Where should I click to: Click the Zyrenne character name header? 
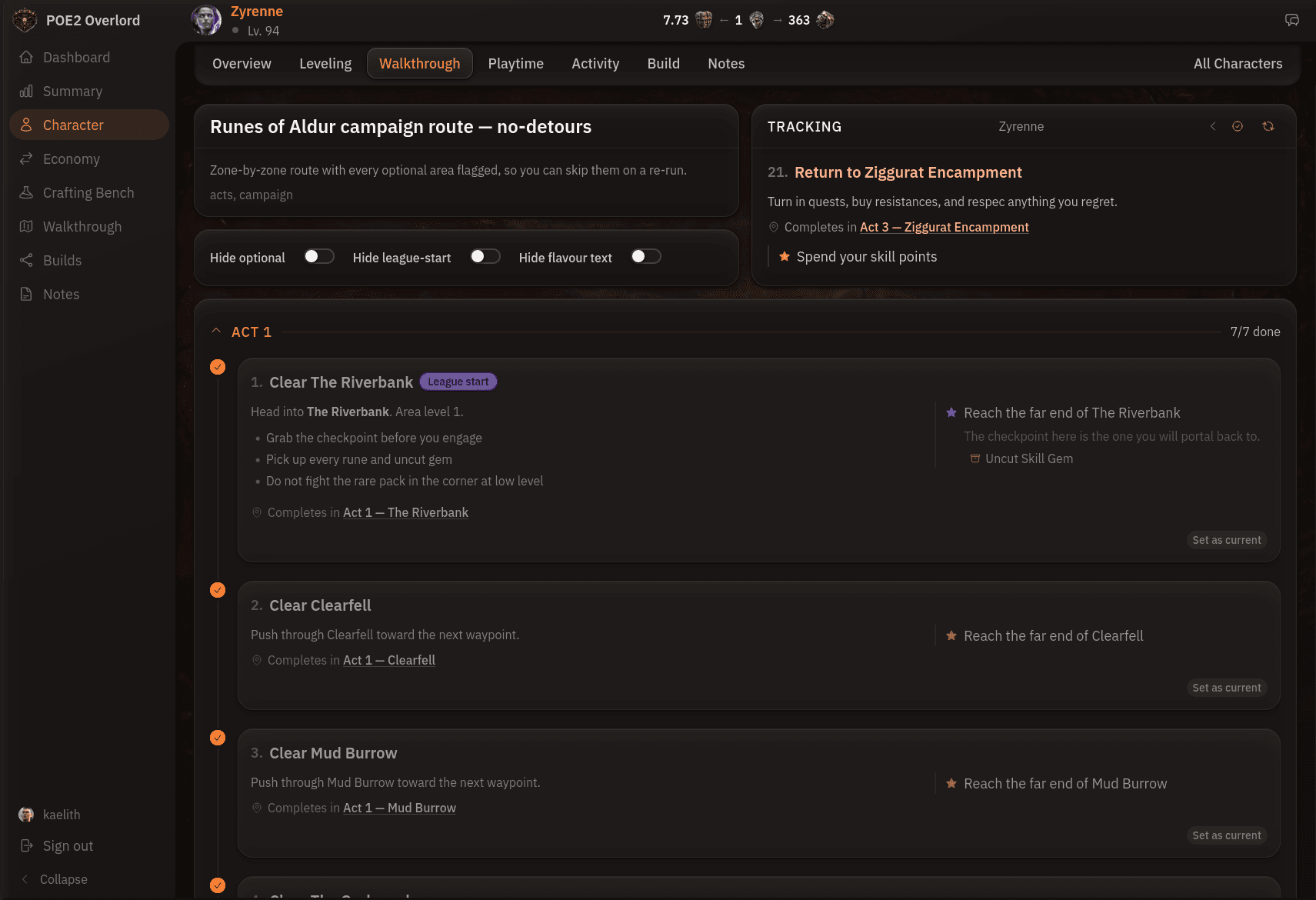(x=257, y=12)
